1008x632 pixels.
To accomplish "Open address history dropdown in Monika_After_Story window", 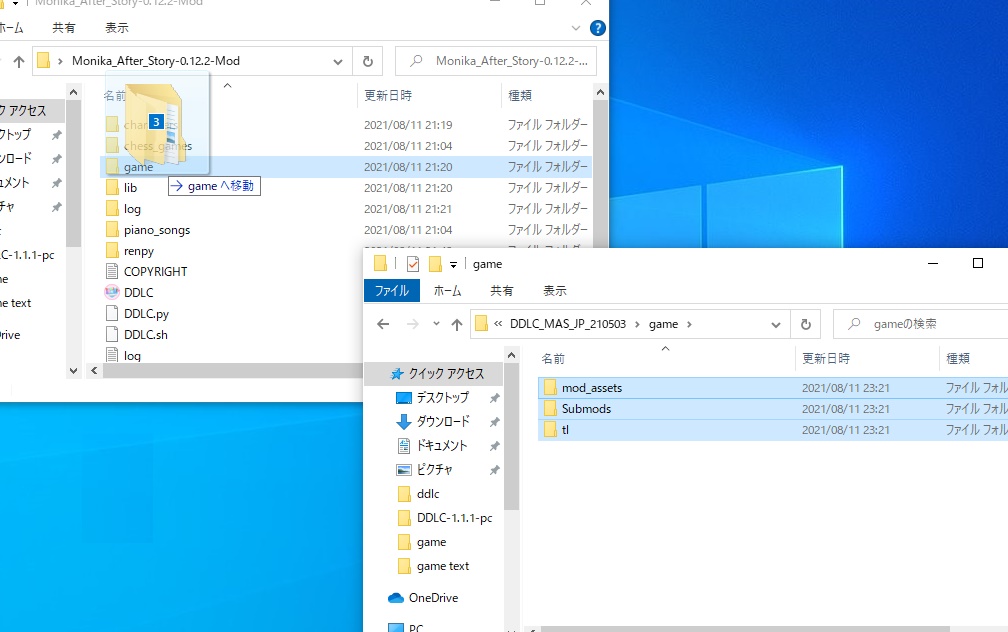I will click(338, 62).
